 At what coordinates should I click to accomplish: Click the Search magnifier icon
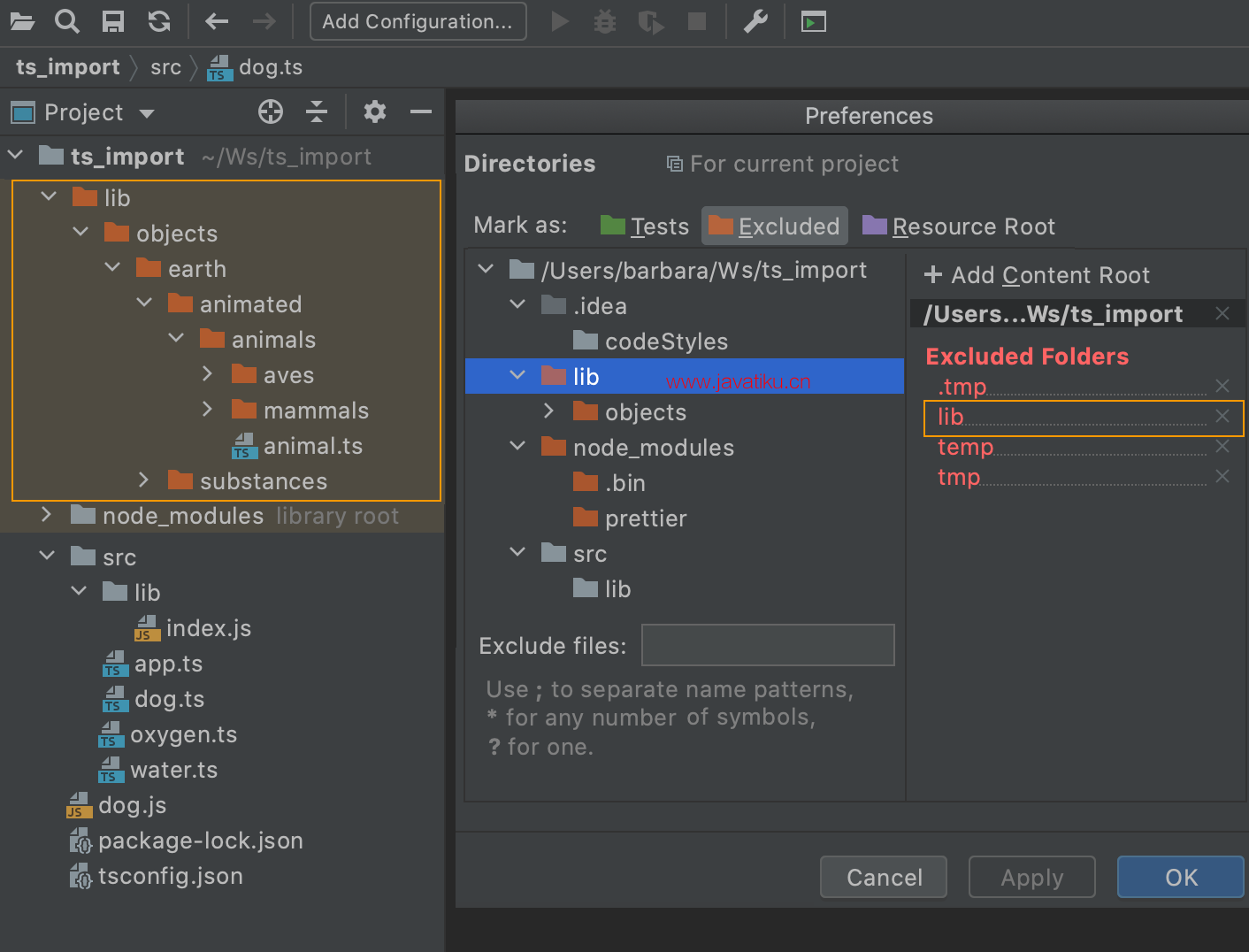click(67, 21)
